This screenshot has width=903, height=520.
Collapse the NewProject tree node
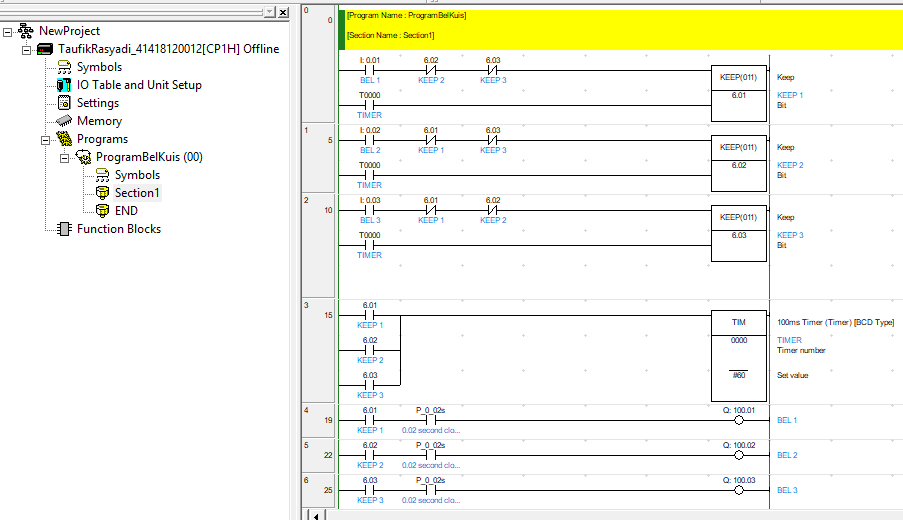(x=7, y=32)
